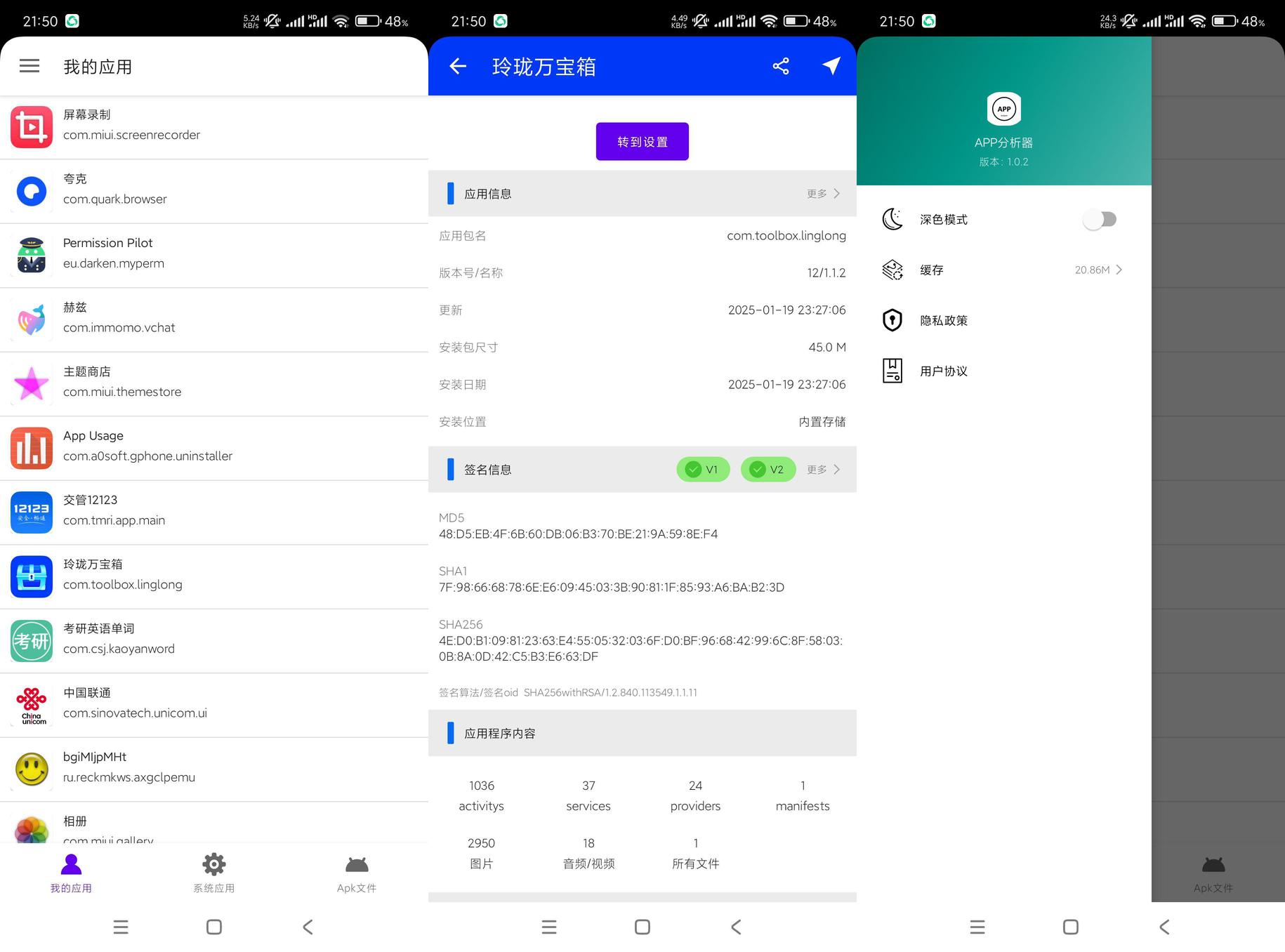Select com.quark.browser package text

tap(115, 199)
